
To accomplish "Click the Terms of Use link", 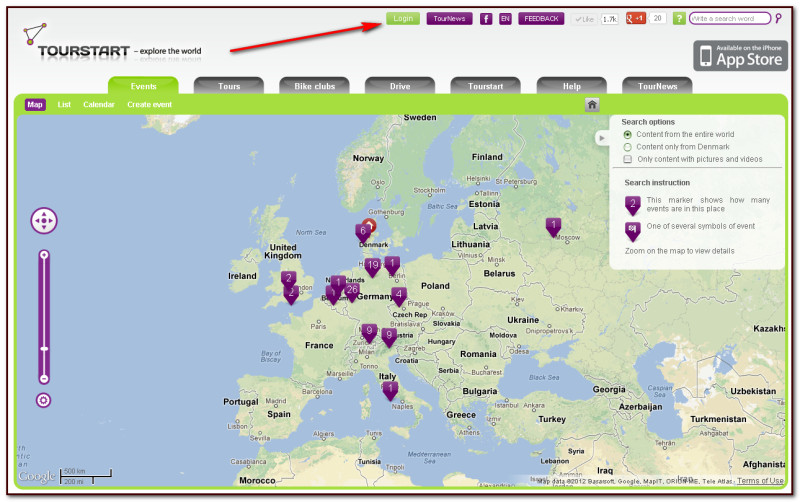I will (760, 481).
